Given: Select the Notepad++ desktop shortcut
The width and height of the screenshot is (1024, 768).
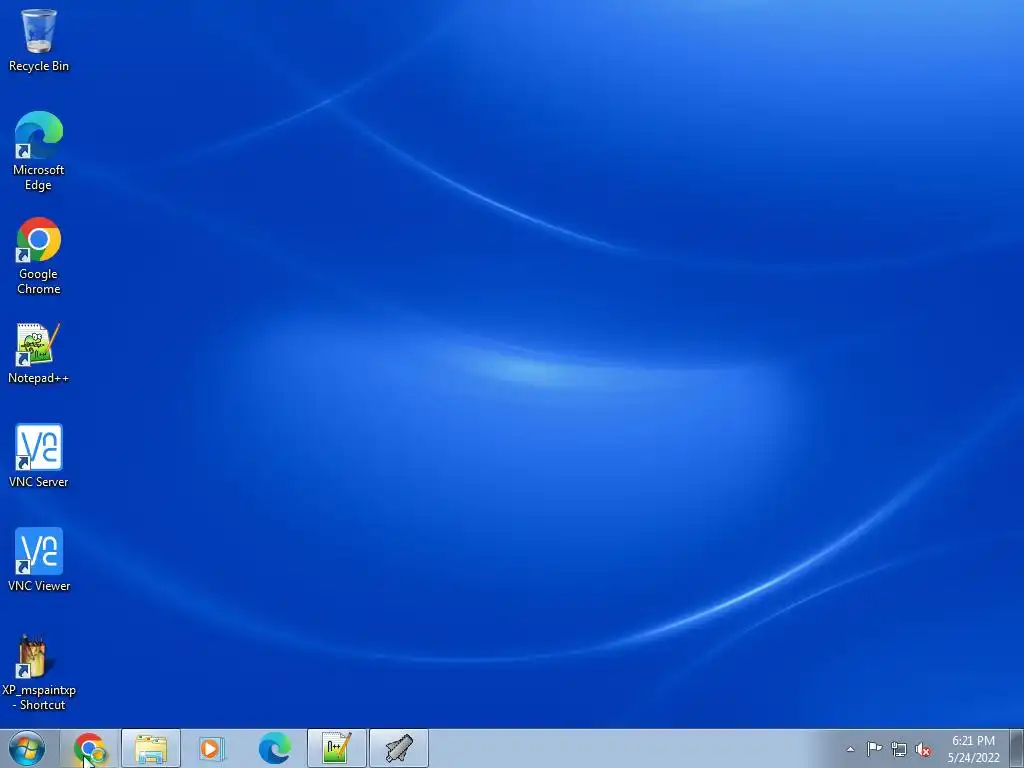Looking at the screenshot, I should point(39,353).
